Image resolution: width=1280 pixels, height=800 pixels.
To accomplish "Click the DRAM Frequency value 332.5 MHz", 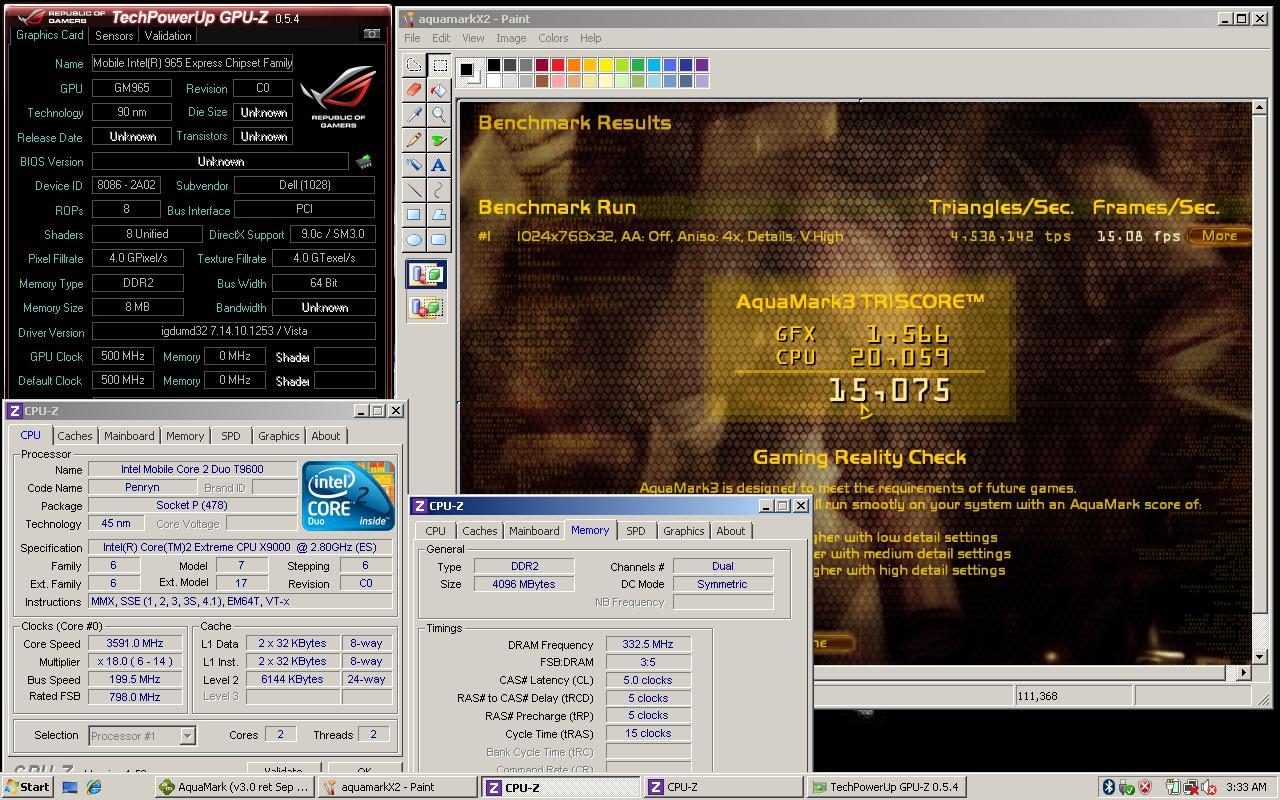I will point(647,645).
